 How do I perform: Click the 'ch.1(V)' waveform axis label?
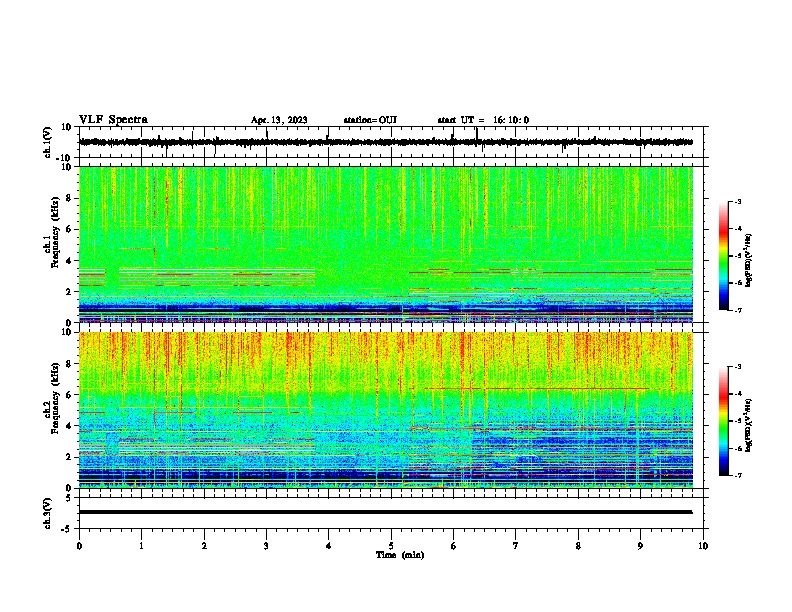48,142
